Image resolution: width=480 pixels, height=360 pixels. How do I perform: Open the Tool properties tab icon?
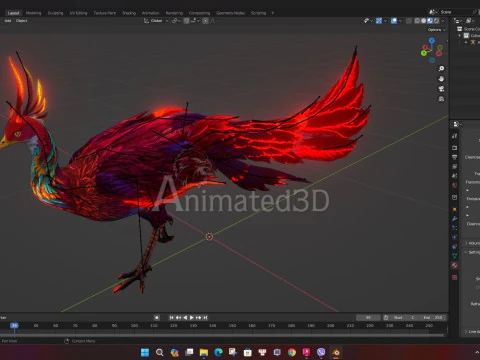(x=455, y=136)
